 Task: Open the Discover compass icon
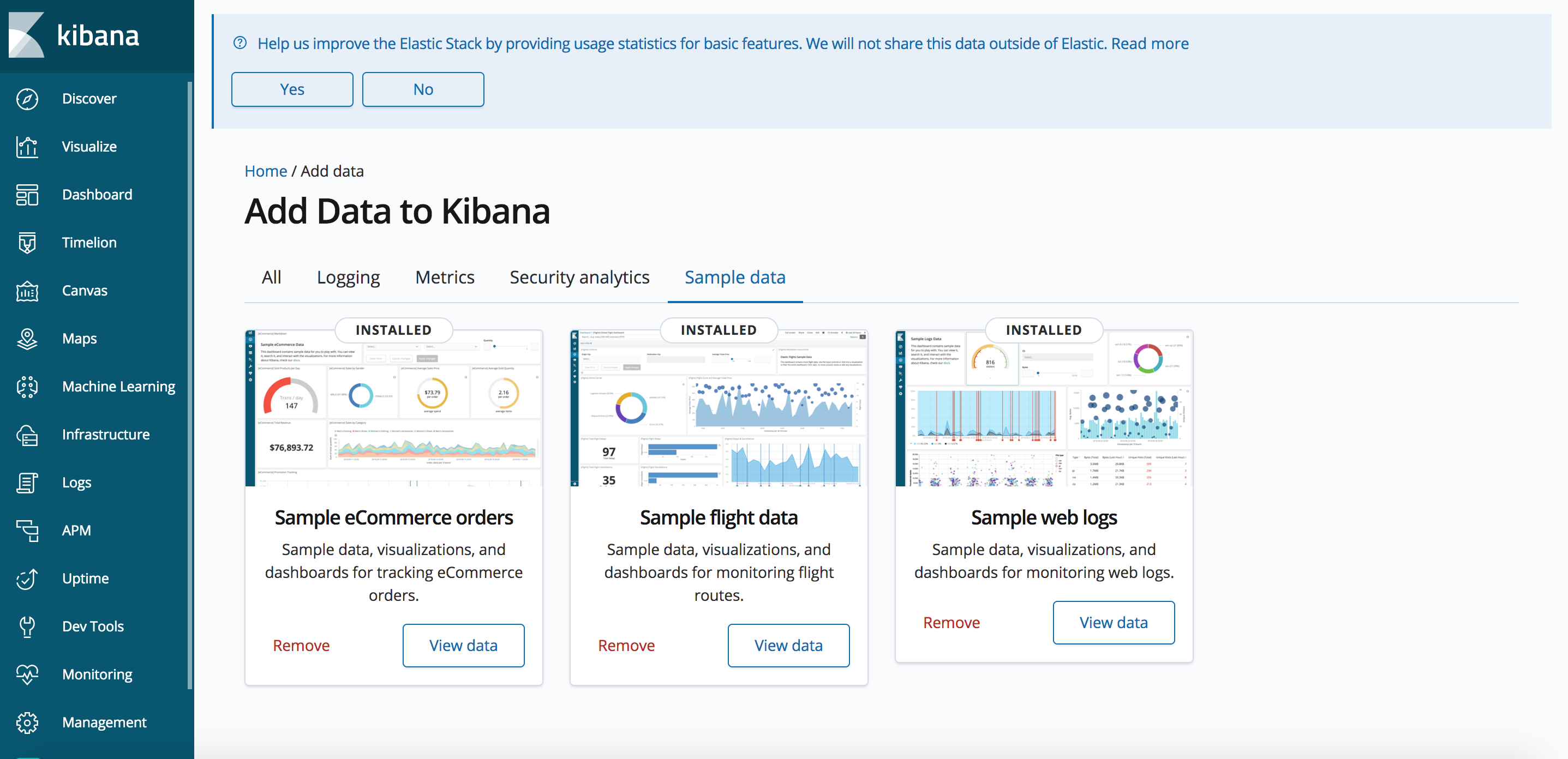click(x=27, y=99)
